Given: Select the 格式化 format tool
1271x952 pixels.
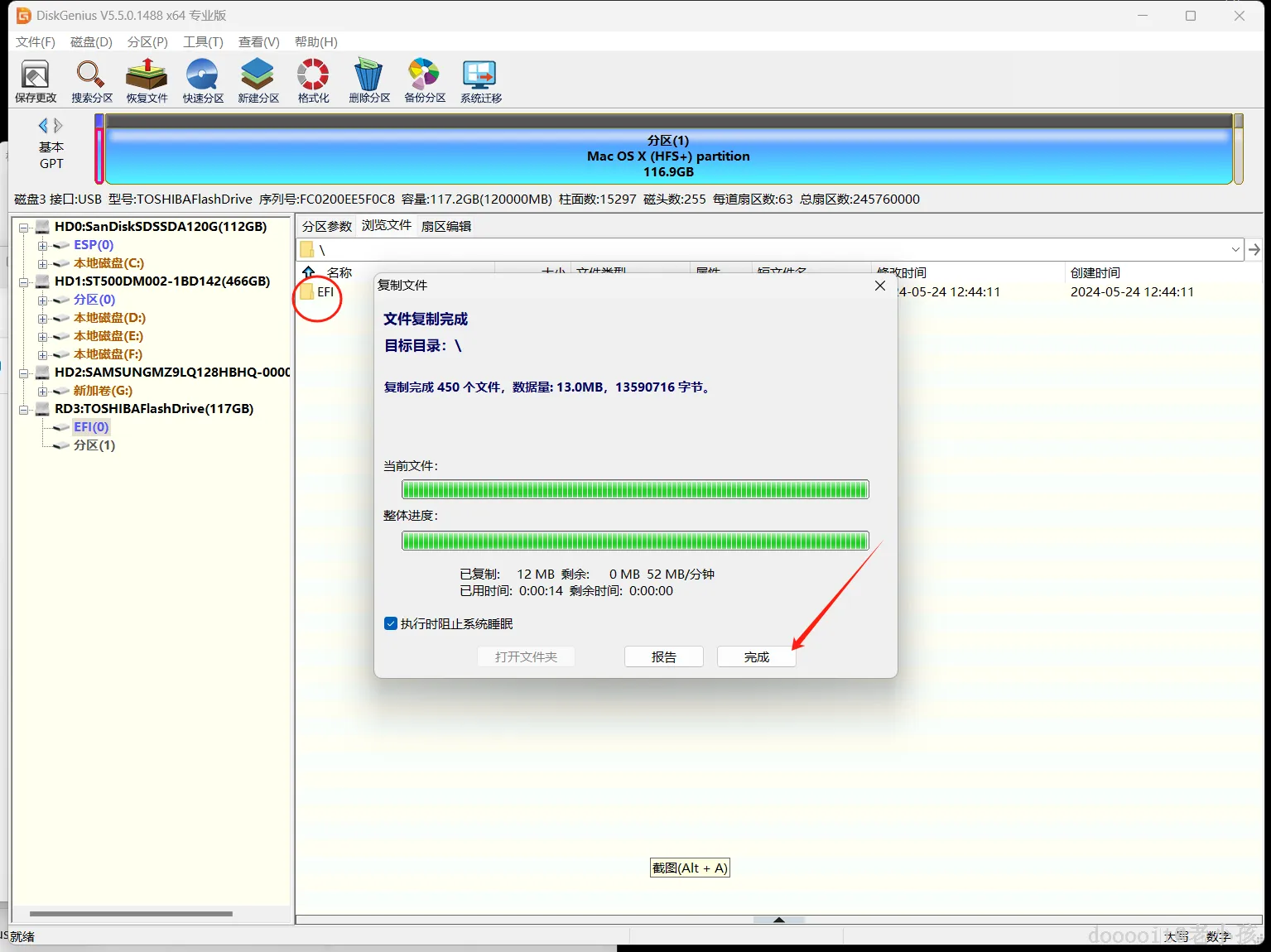Looking at the screenshot, I should tap(313, 81).
